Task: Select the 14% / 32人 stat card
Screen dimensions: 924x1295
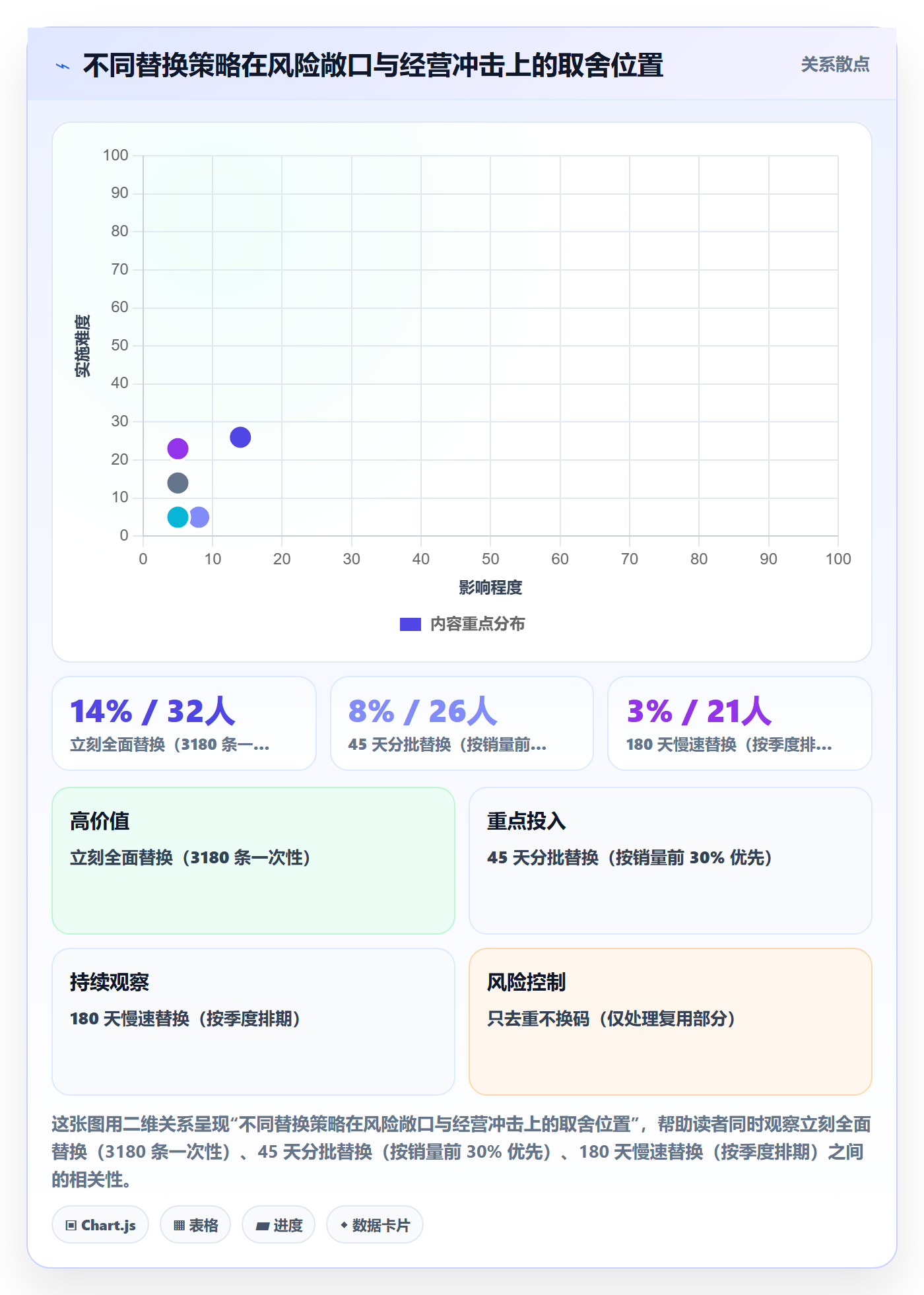Action: click(184, 723)
